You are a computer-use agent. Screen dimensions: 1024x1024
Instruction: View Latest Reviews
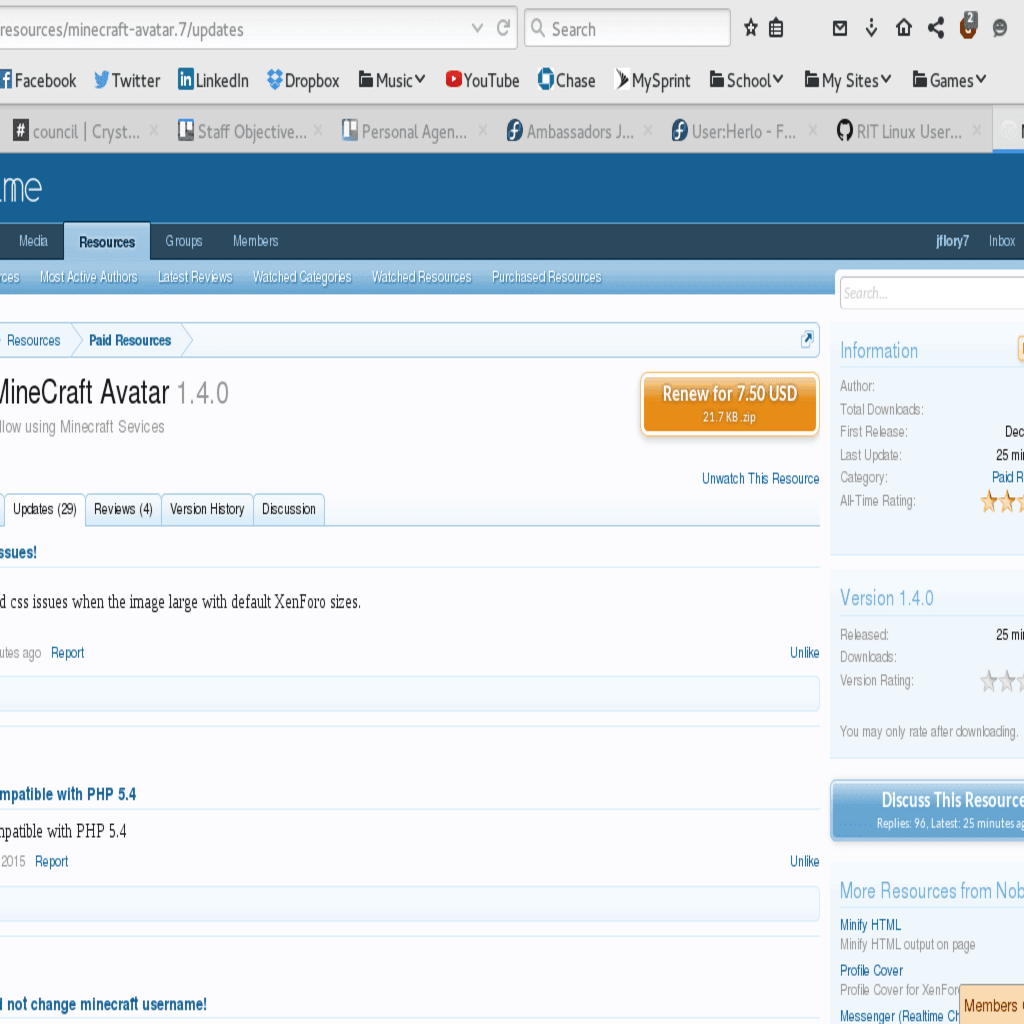tap(195, 277)
